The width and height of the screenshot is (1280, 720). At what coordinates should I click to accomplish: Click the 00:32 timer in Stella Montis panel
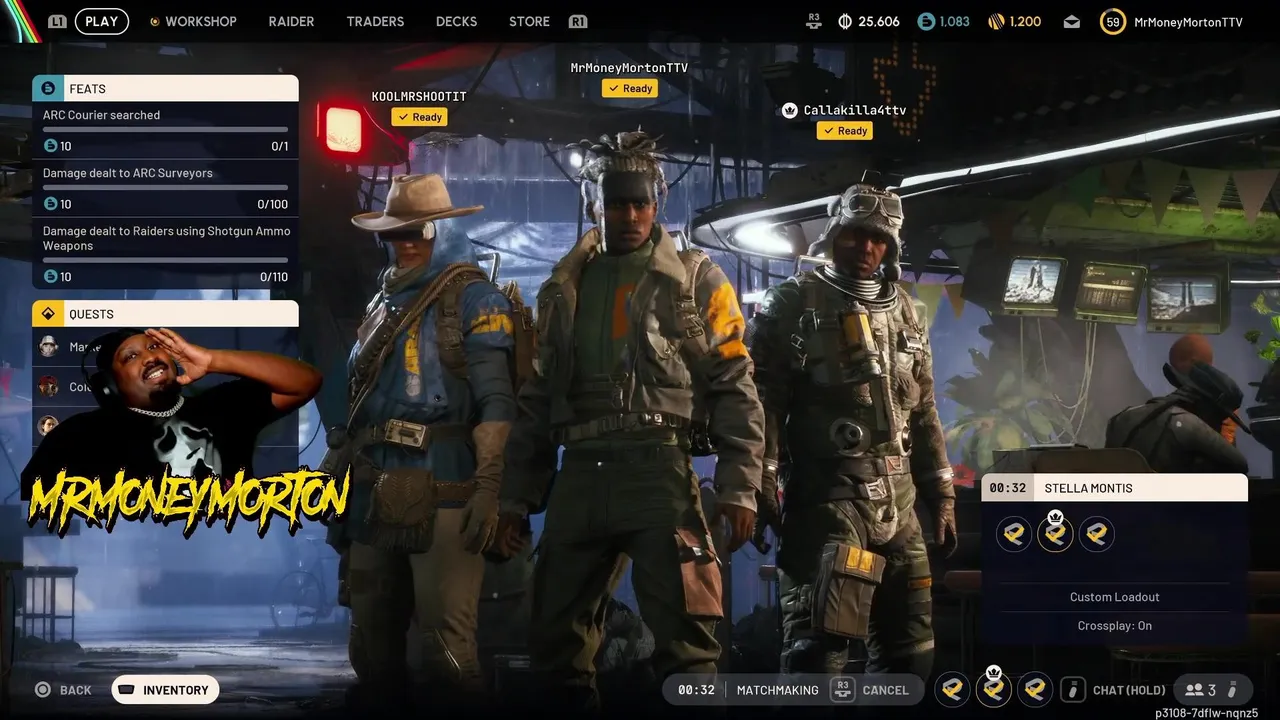click(1007, 488)
